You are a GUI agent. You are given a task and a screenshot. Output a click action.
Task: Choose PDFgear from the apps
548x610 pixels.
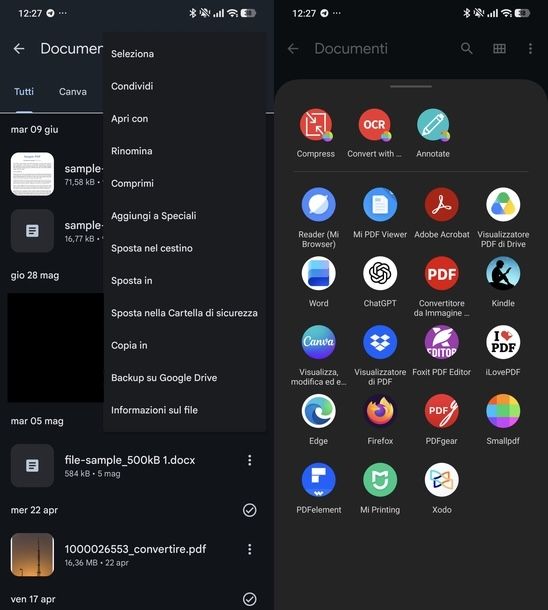point(441,411)
